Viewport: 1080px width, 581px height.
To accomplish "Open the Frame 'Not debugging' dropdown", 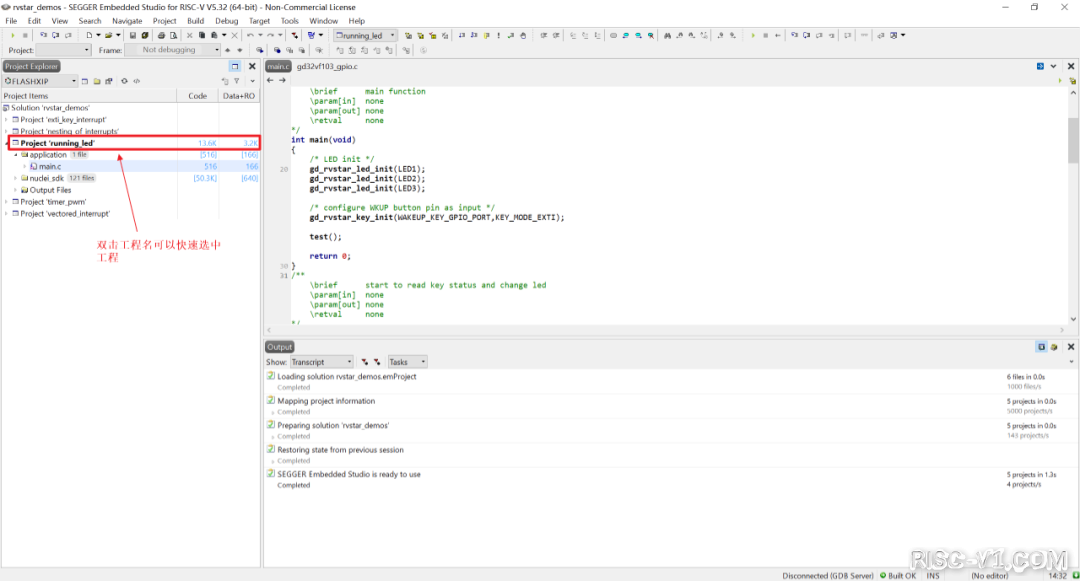I will tap(173, 50).
